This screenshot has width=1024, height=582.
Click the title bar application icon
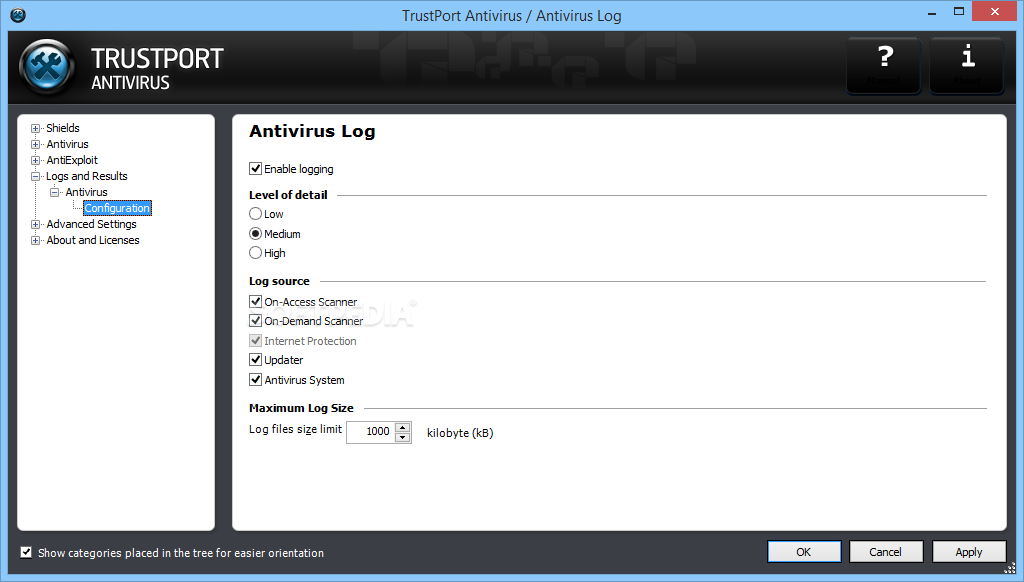[18, 14]
